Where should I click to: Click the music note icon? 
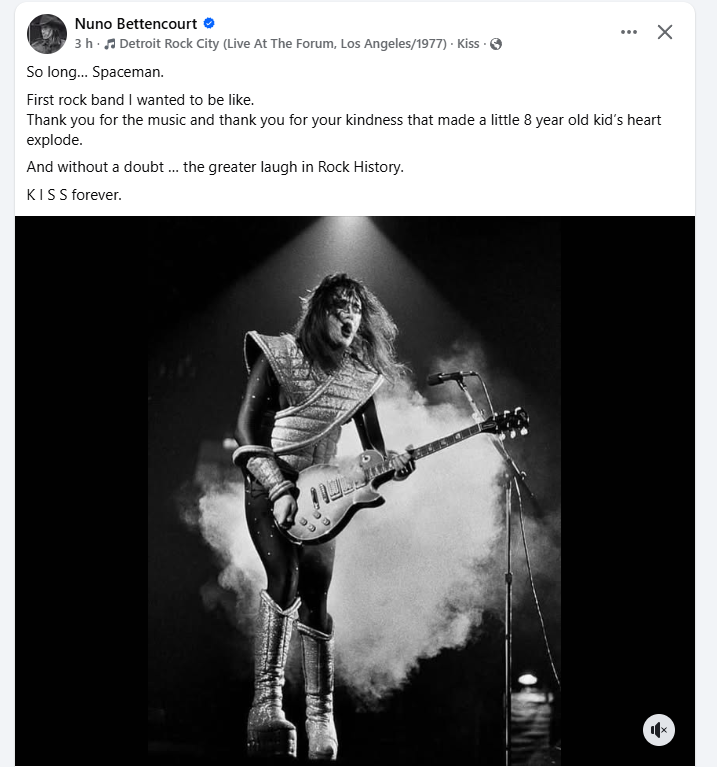click(x=109, y=44)
